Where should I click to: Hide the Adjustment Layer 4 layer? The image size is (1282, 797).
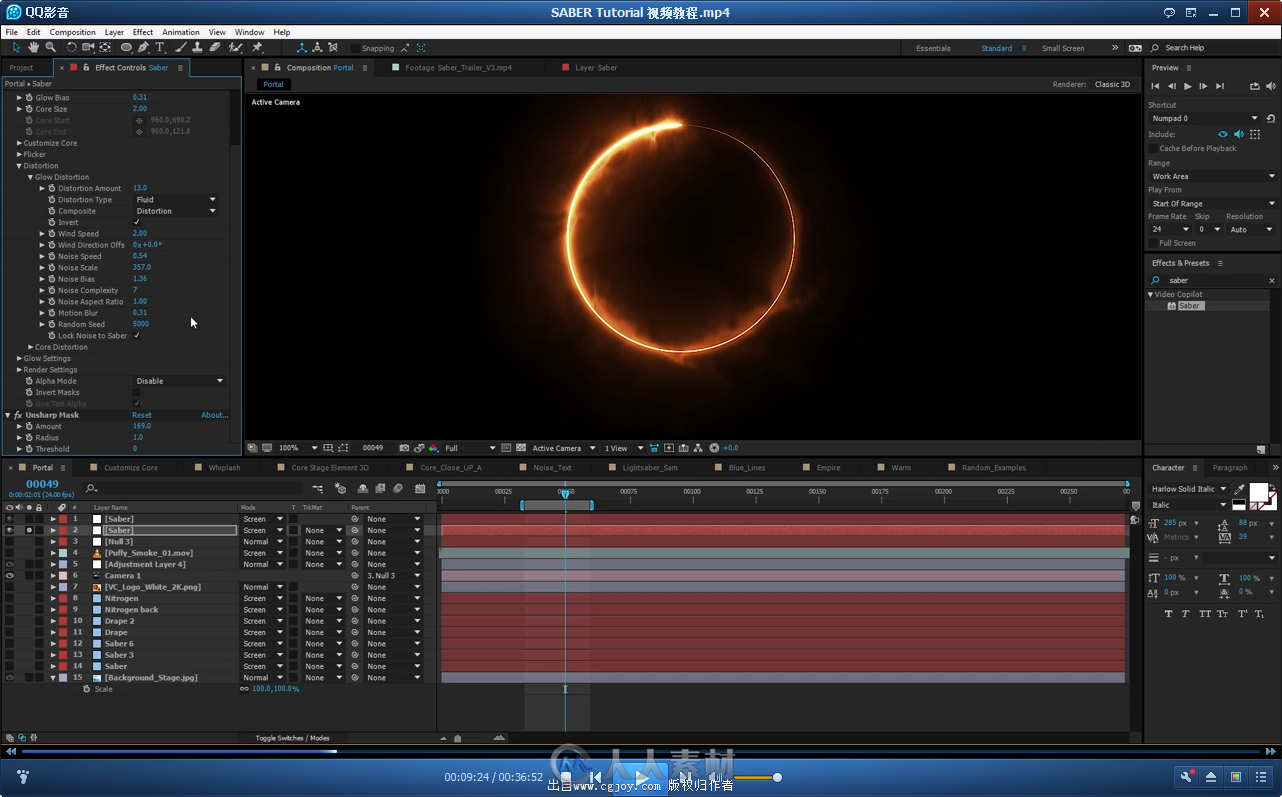9,564
